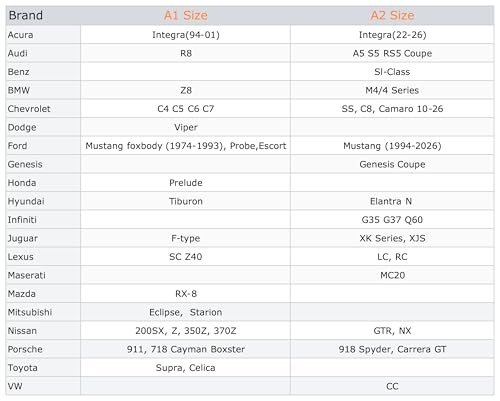The height and width of the screenshot is (401, 500).
Task: Select the C4 C5 C6 C7 cell
Action: 186,109
